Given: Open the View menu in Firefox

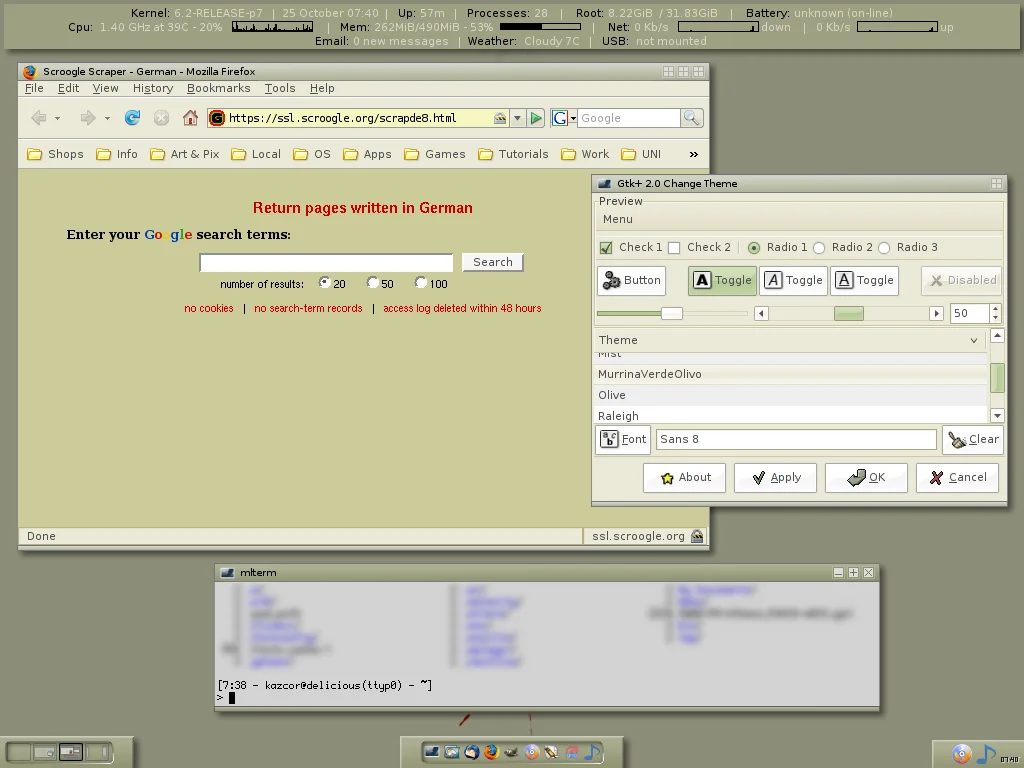Looking at the screenshot, I should click(105, 88).
